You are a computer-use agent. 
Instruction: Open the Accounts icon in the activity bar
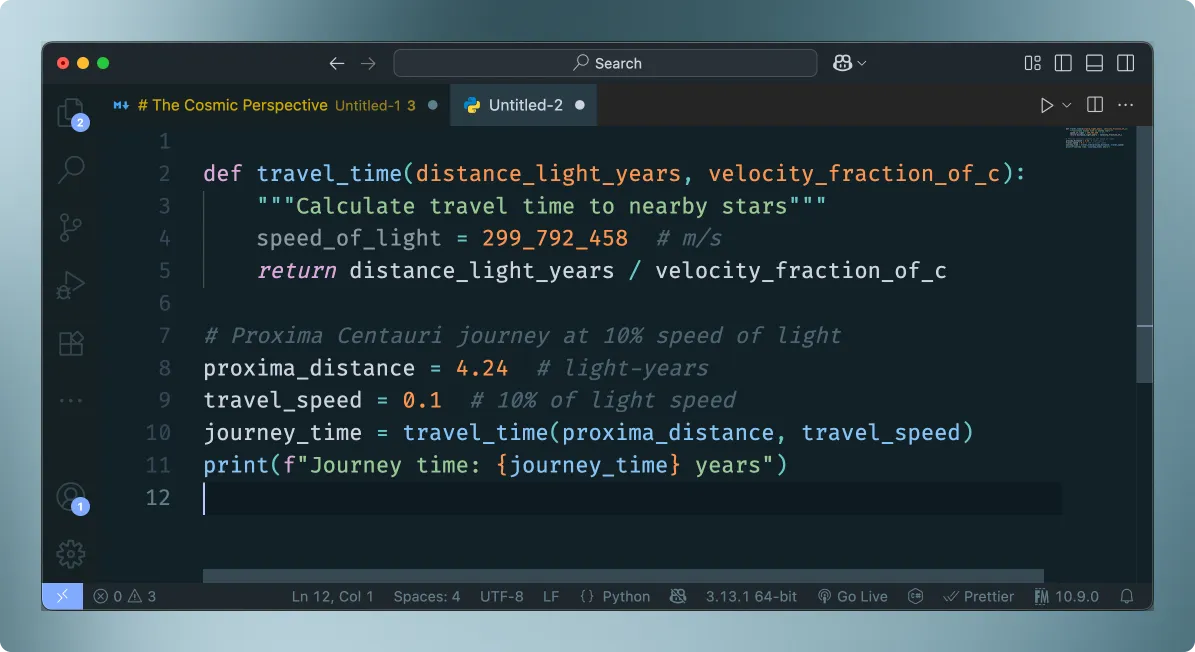pos(70,497)
